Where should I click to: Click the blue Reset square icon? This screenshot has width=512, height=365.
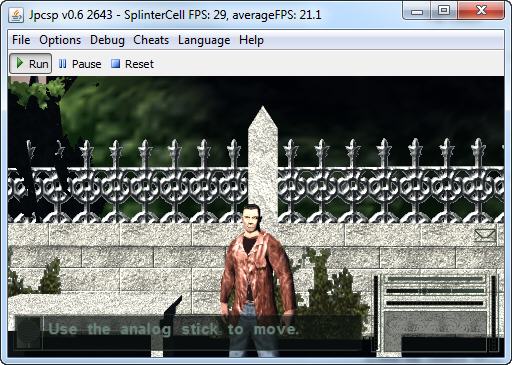115,64
